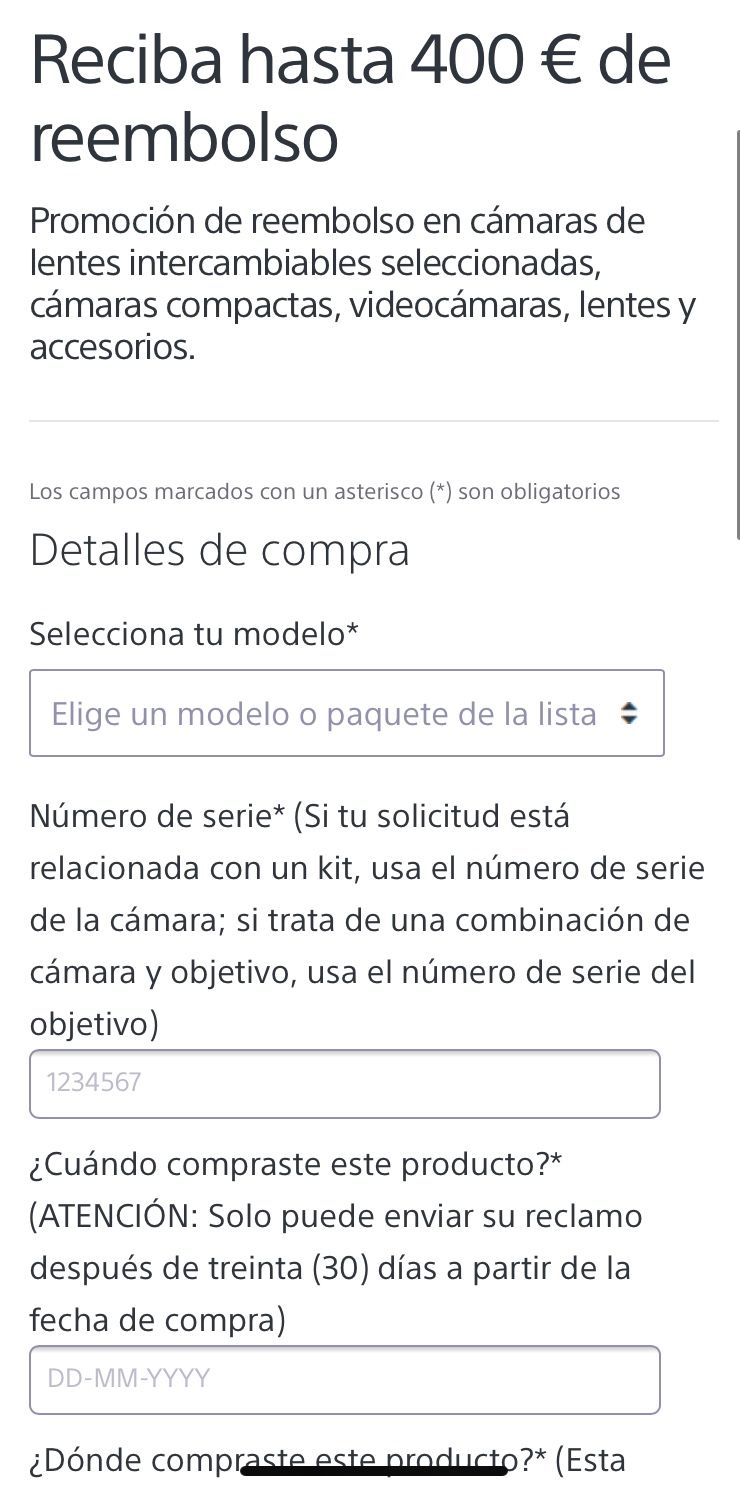Click the 'Detalles de compra' section title
This screenshot has height=1490, width=740.
pyautogui.click(x=220, y=549)
